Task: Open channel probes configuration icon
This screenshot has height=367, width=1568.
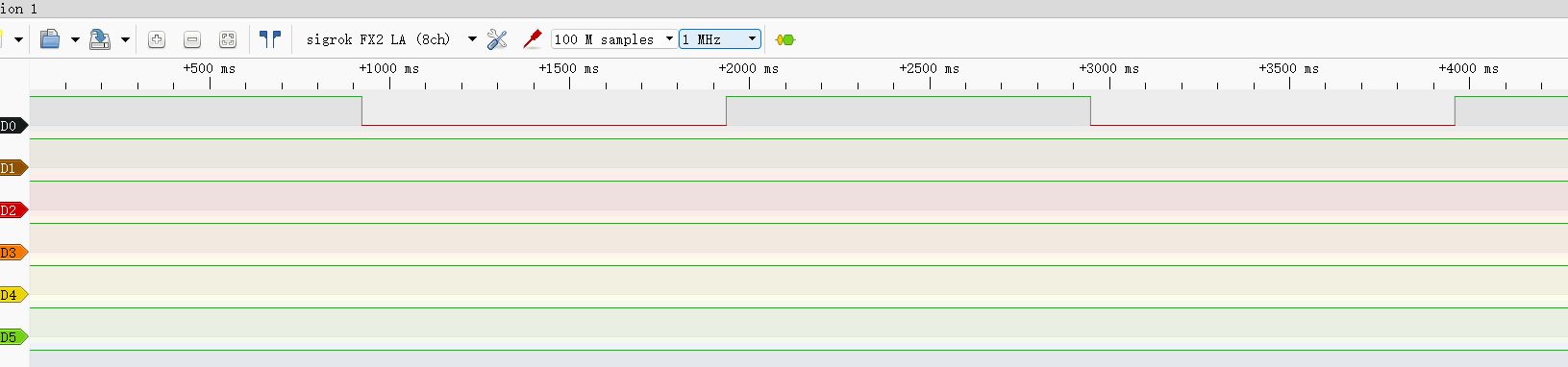Action: point(532,39)
